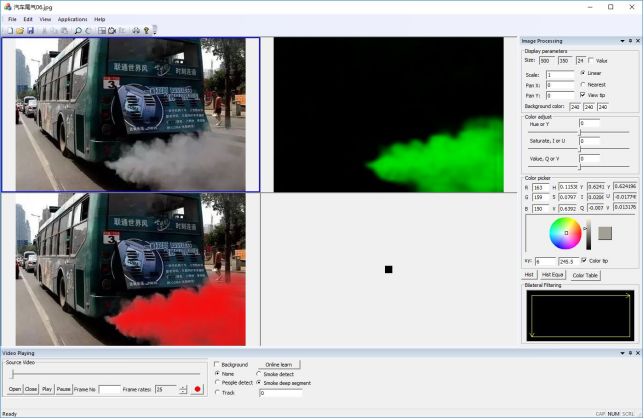Open the Edit menu
This screenshot has width=644, height=419.
[28, 19]
